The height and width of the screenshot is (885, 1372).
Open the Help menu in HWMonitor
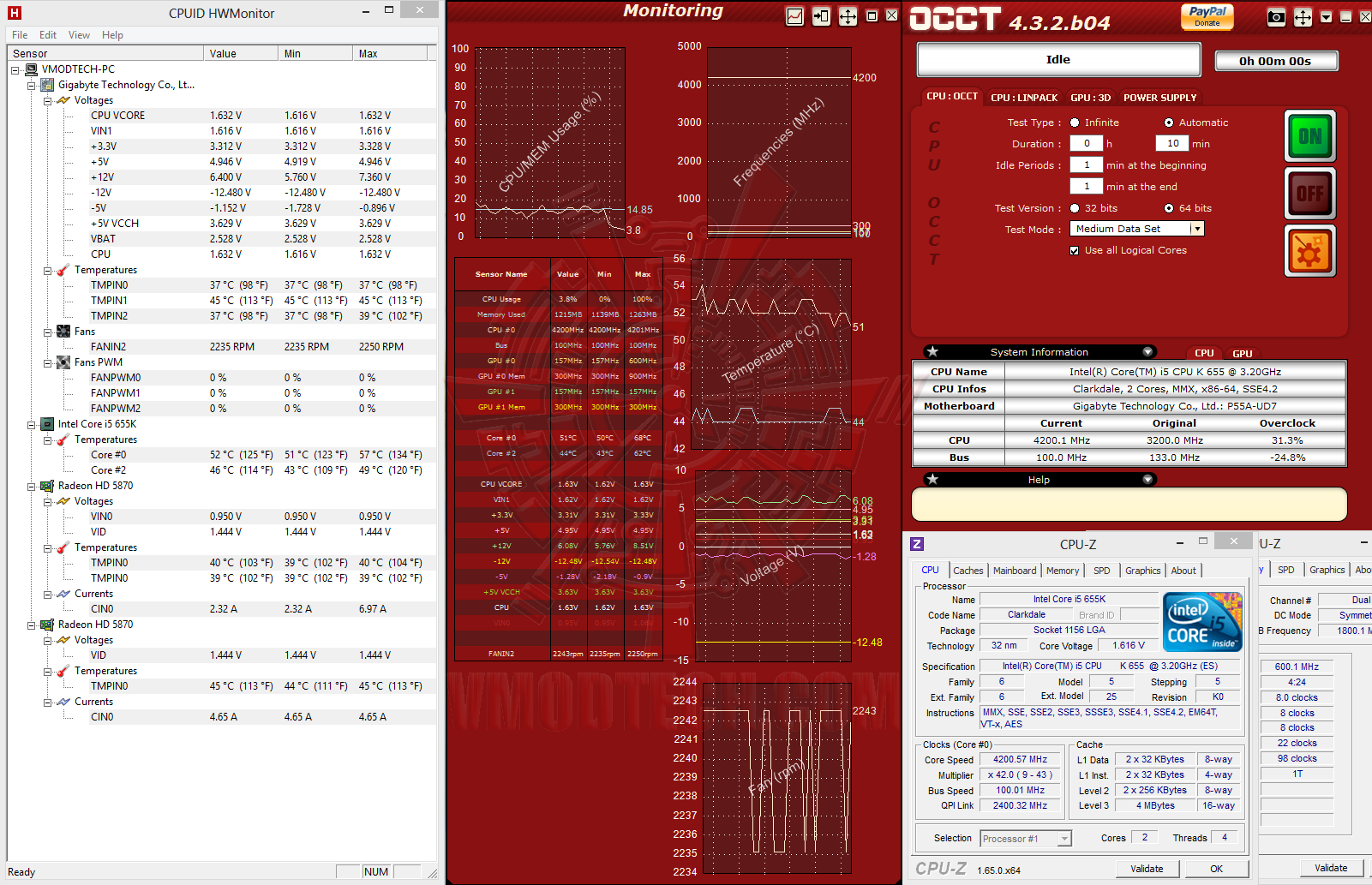pyautogui.click(x=112, y=35)
